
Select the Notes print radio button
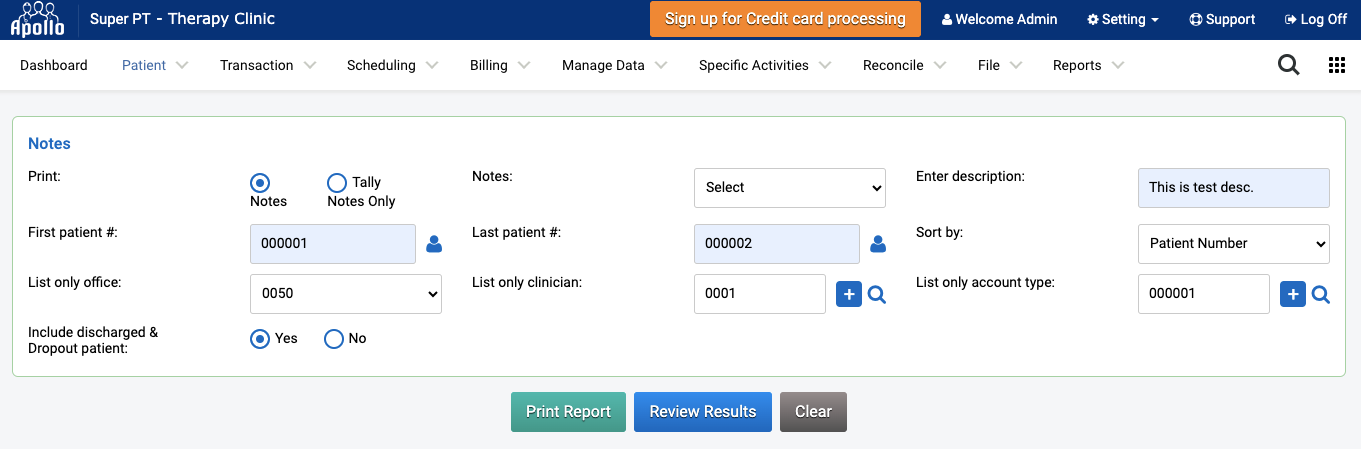[260, 183]
